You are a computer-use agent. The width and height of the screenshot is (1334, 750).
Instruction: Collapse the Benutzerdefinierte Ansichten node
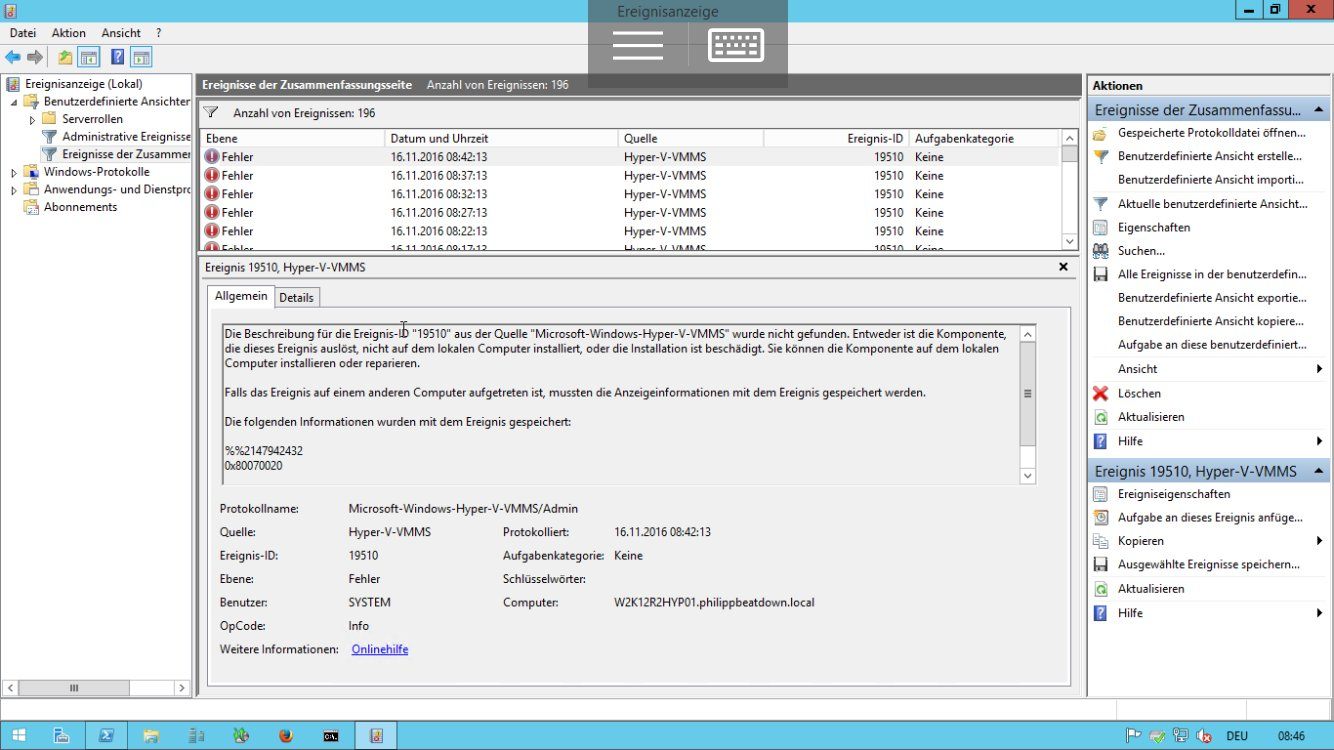(14, 102)
